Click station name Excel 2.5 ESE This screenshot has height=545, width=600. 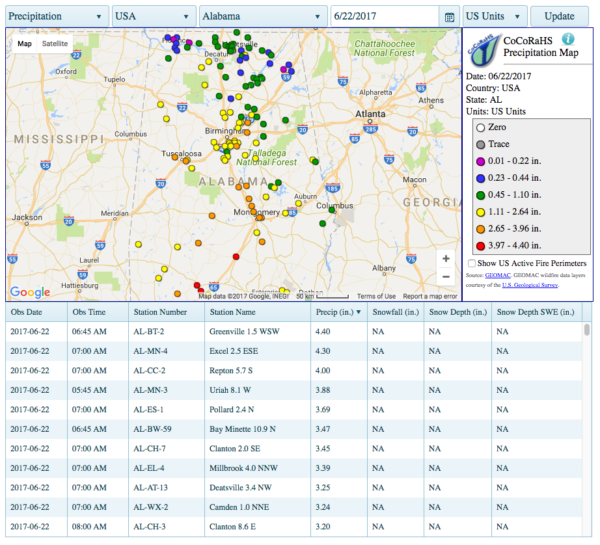pos(233,351)
